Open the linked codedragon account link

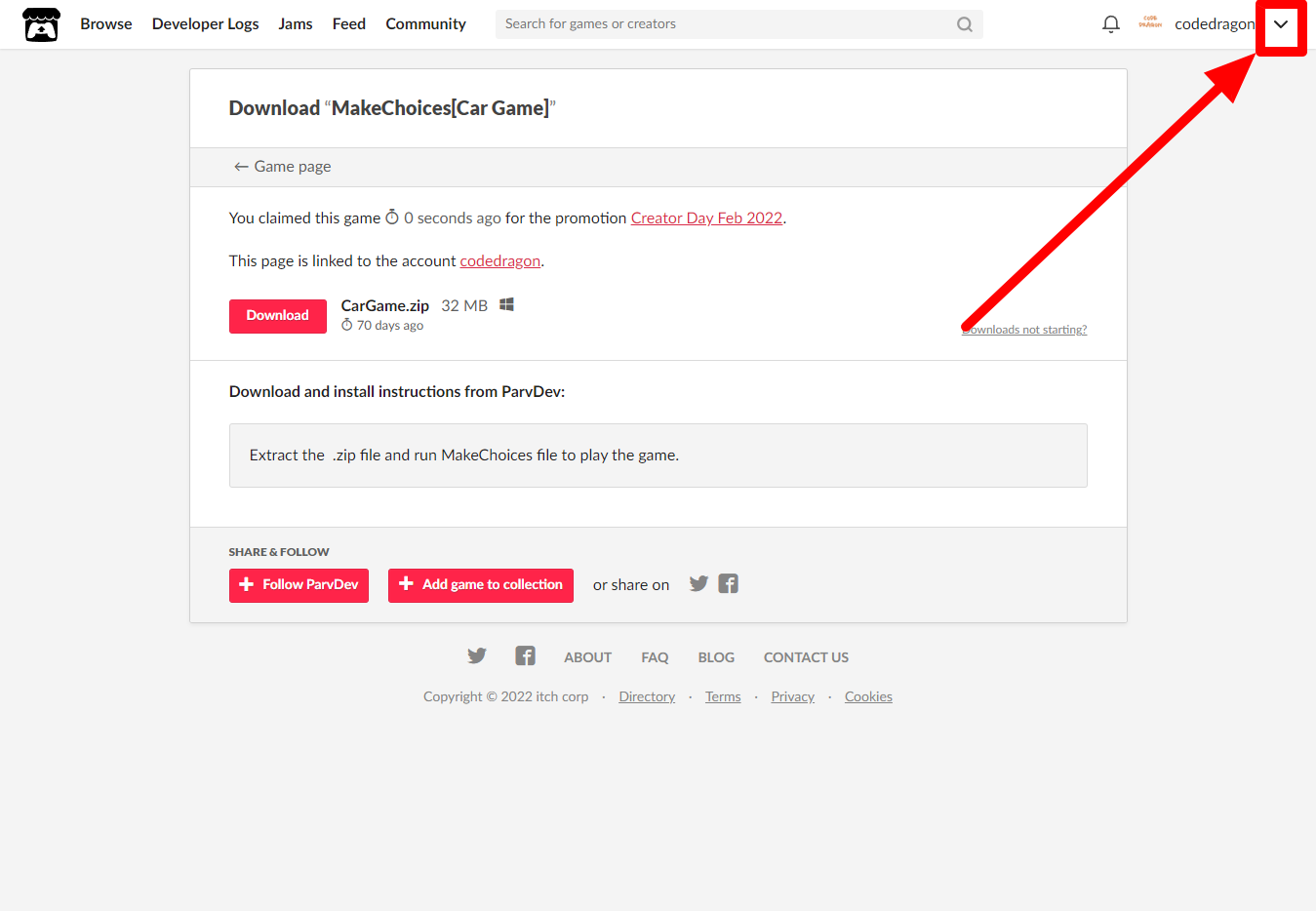pos(500,261)
